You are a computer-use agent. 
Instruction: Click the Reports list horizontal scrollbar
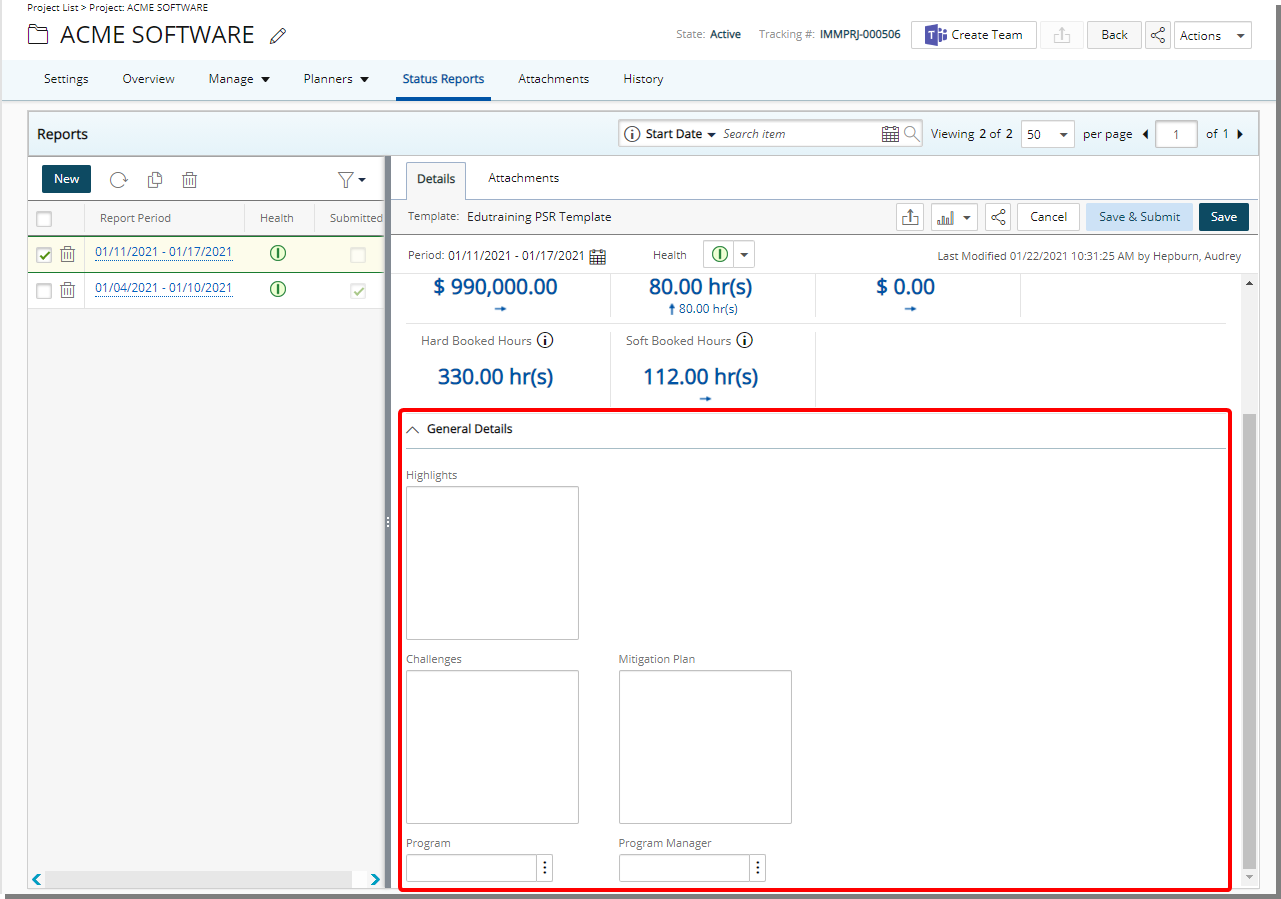tap(198, 880)
